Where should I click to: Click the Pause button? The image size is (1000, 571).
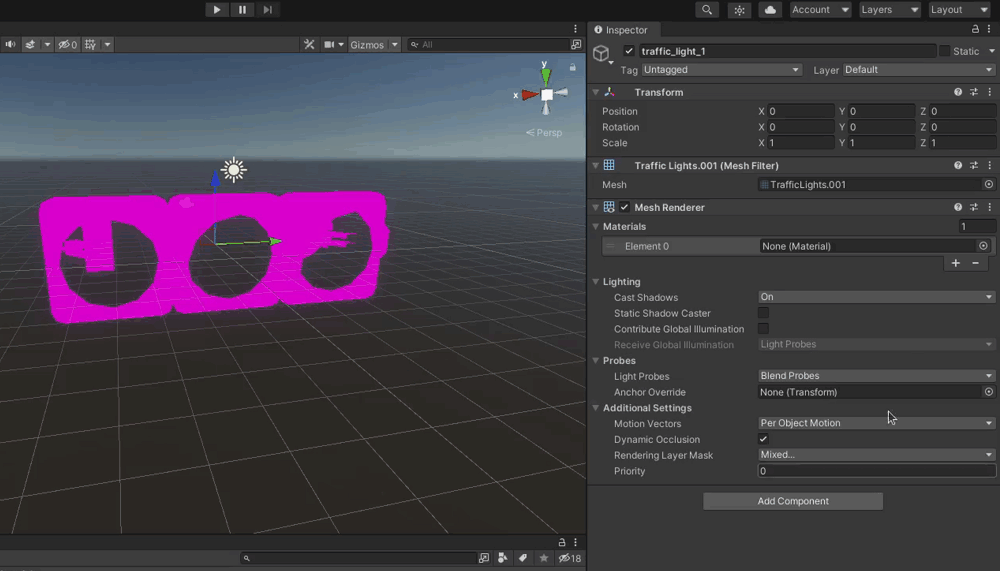[x=242, y=10]
